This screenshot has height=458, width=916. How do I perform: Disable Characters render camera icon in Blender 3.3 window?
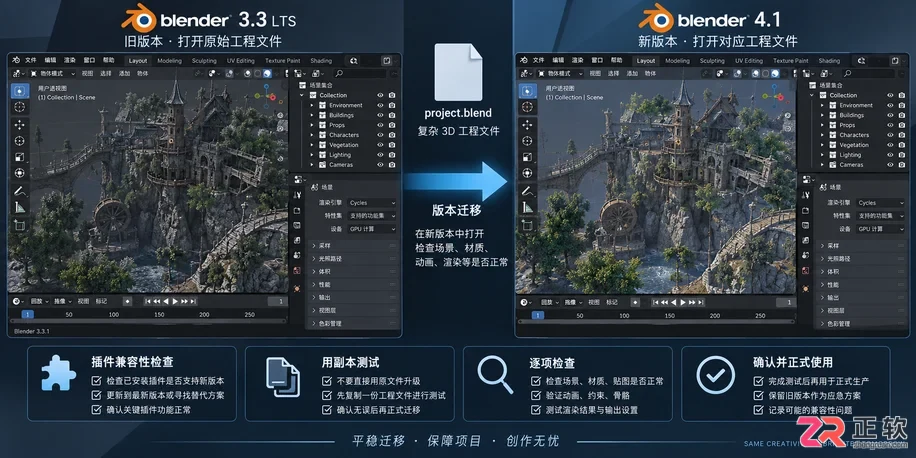392,135
